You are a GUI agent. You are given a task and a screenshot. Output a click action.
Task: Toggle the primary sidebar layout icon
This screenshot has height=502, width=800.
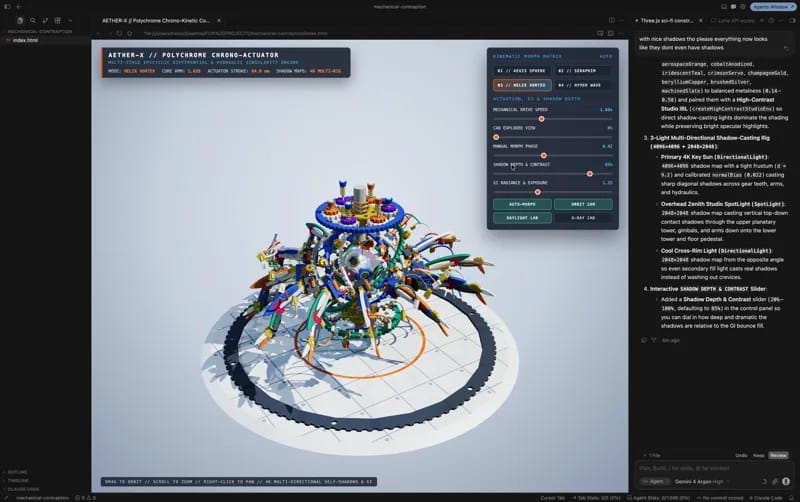tap(7, 7)
